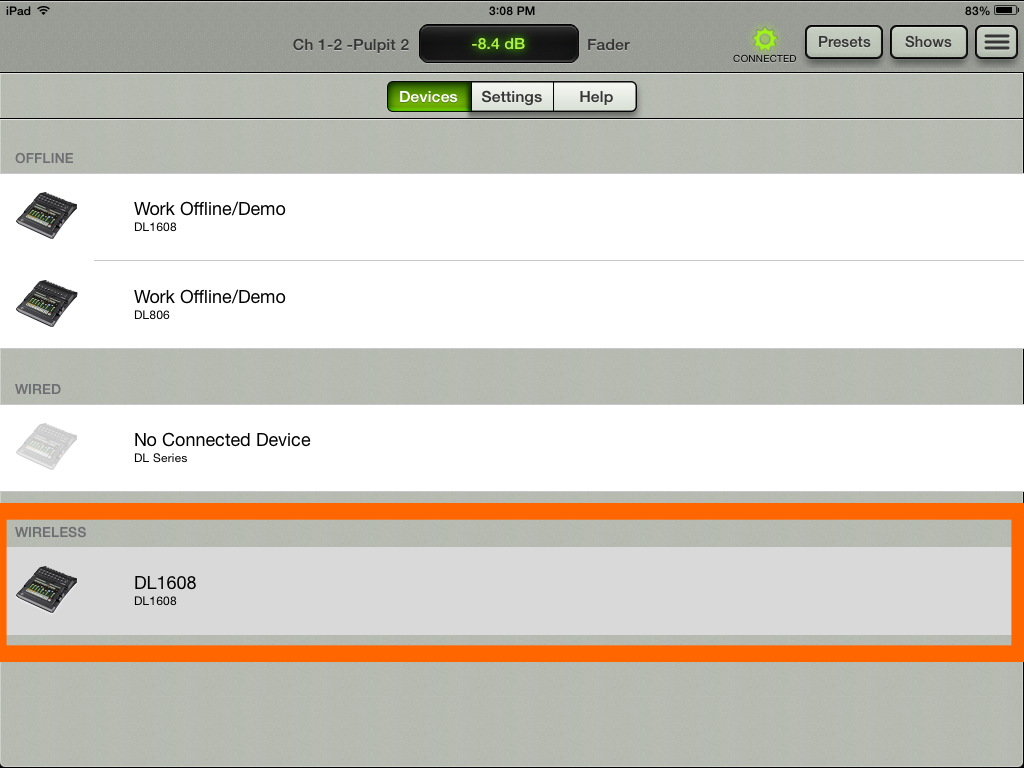The height and width of the screenshot is (768, 1024).
Task: Switch to the Settings tab
Action: [x=511, y=97]
